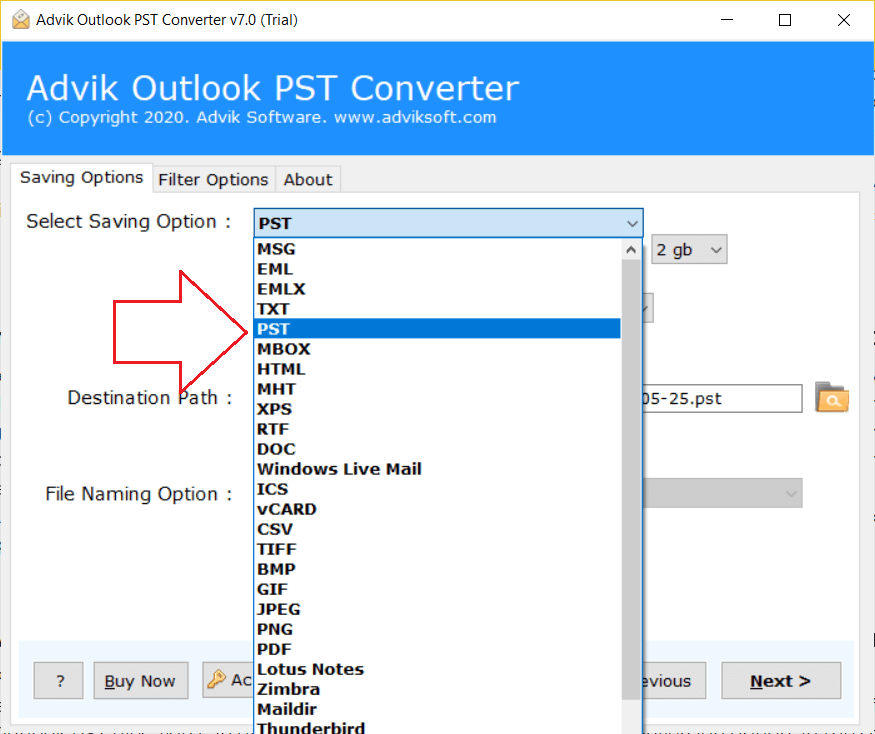This screenshot has width=875, height=734.
Task: Click the Buy Now button
Action: [140, 681]
